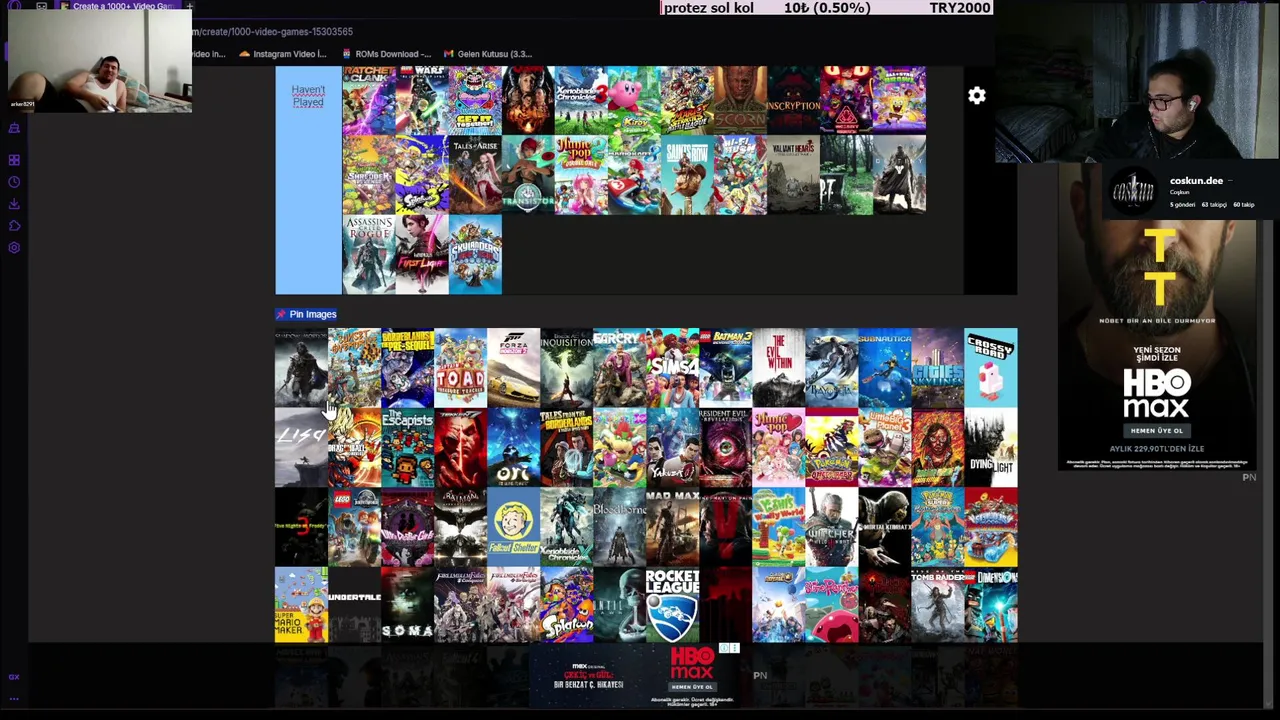Image resolution: width=1280 pixels, height=720 pixels.
Task: Pick LEGO Batman 3 cover
Action: point(725,367)
